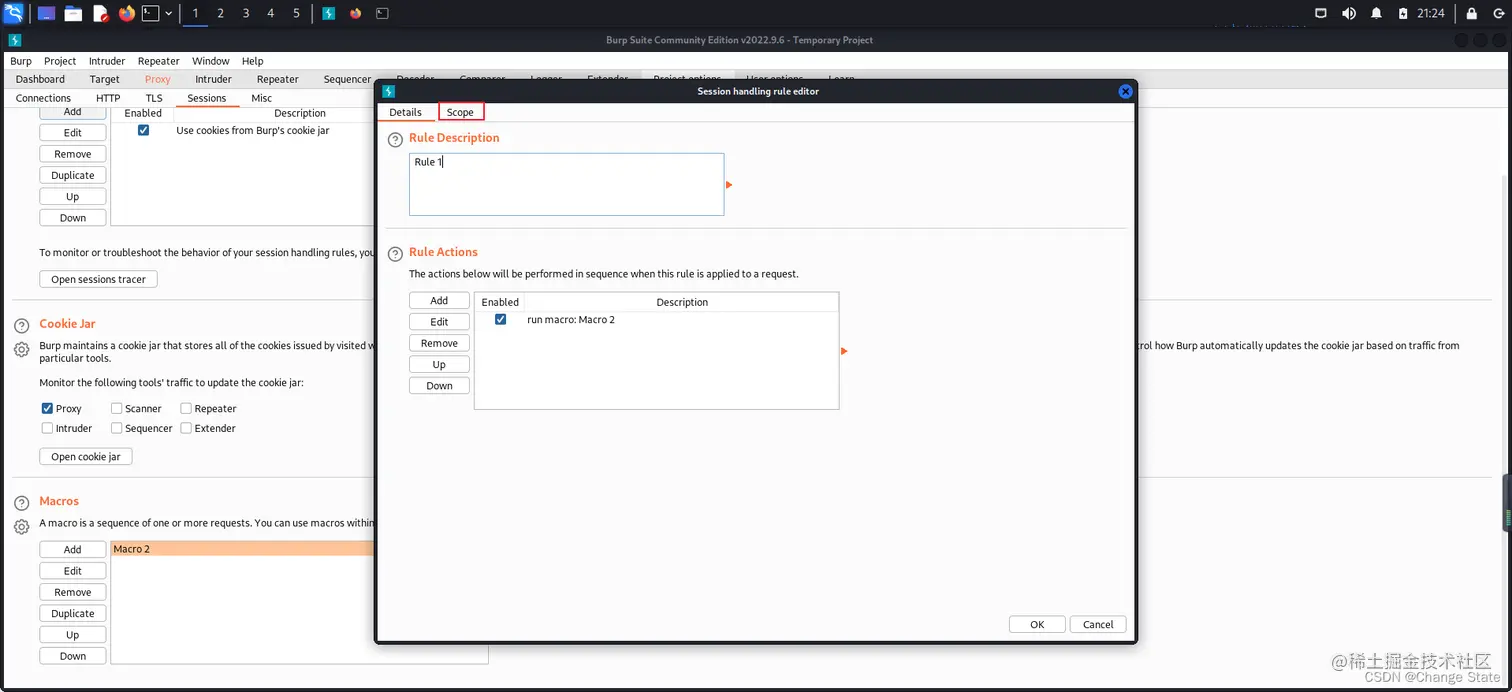Switch to the terminal taskbar window button
This screenshot has height=692, width=1512.
[382, 14]
